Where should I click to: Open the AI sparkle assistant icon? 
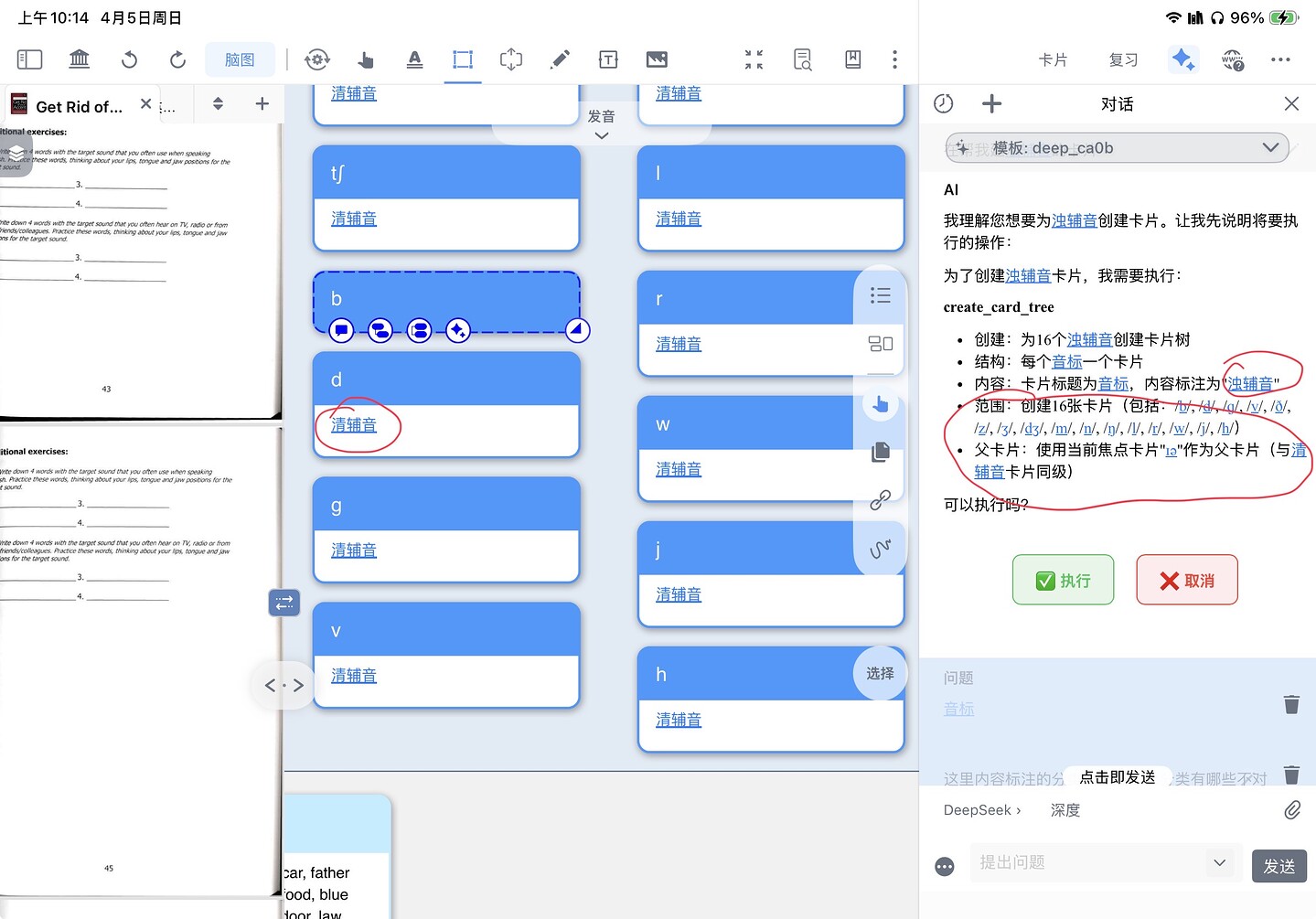click(x=1182, y=59)
